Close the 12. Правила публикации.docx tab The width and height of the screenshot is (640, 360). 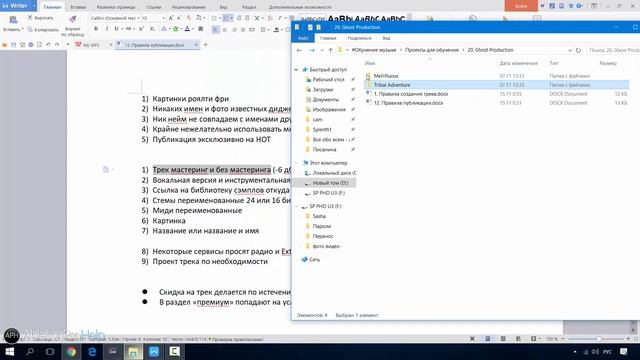[196, 45]
